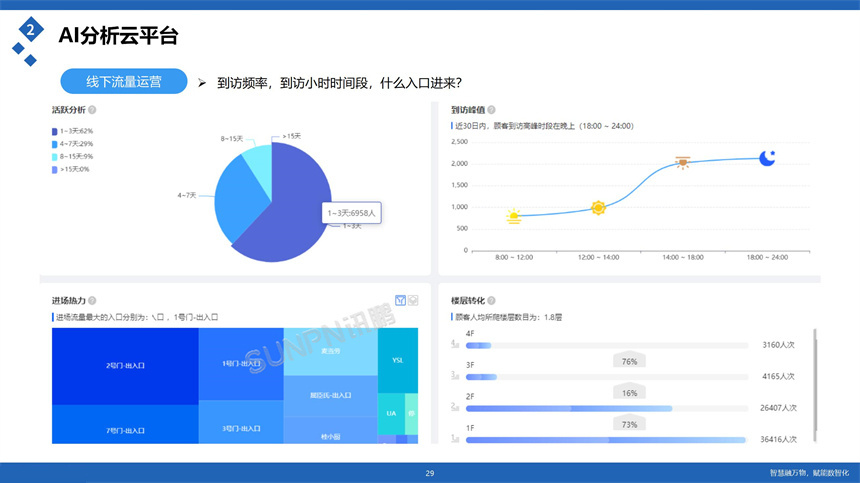Image resolution: width=860 pixels, height=483 pixels.
Task: Click the 线下流量运营 button
Action: [124, 82]
